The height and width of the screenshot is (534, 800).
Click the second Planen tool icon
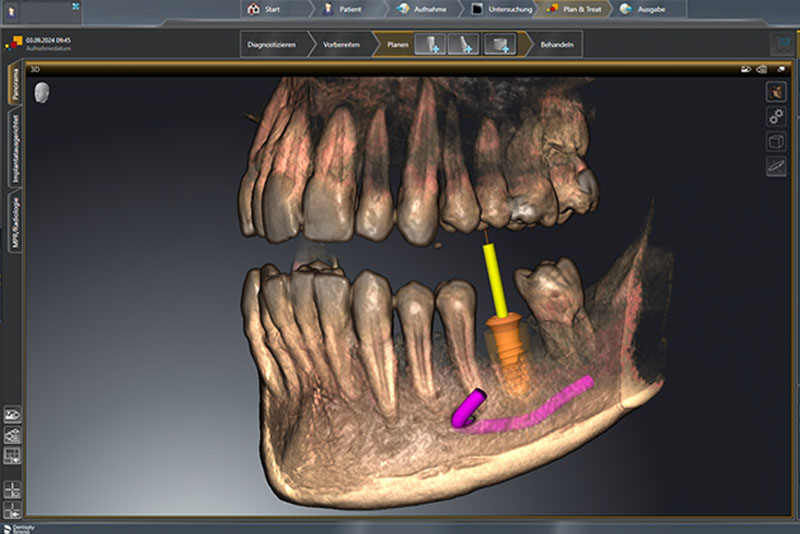(x=464, y=44)
